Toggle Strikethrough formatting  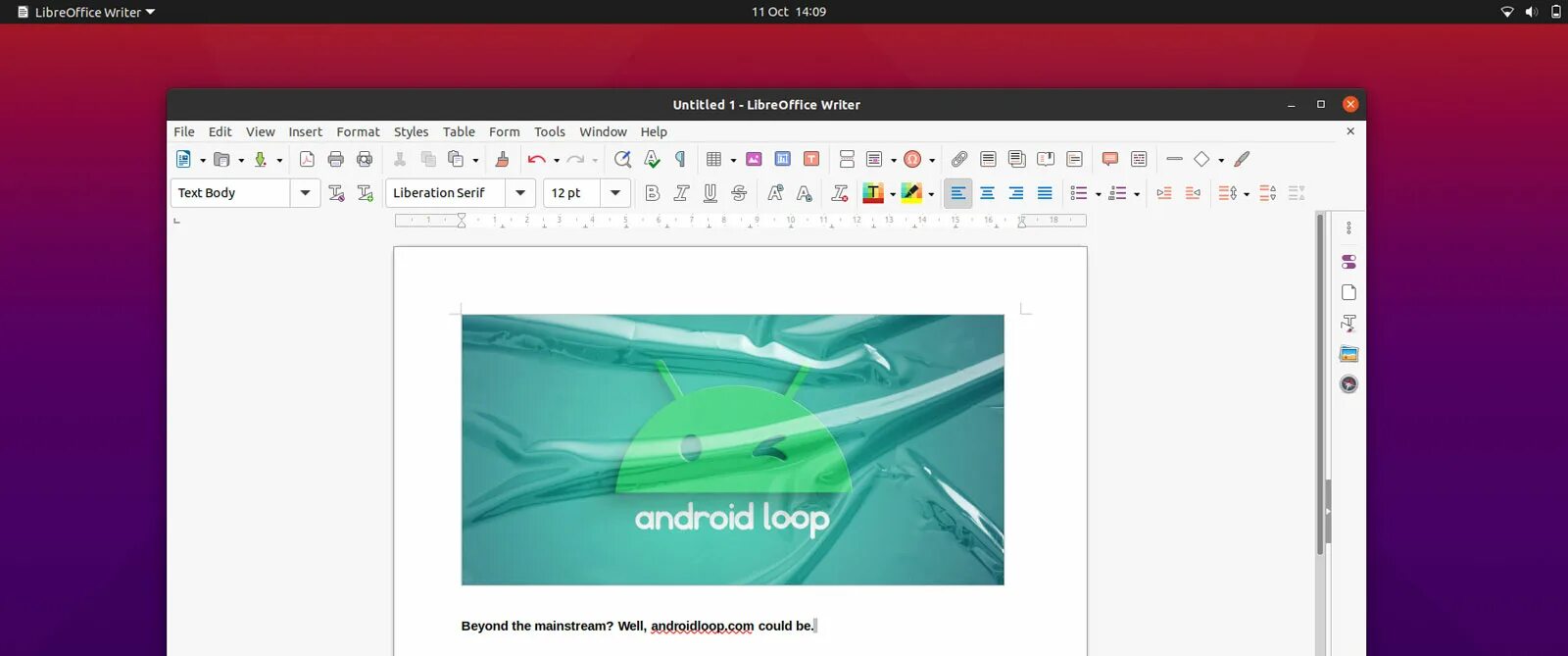pyautogui.click(x=739, y=193)
